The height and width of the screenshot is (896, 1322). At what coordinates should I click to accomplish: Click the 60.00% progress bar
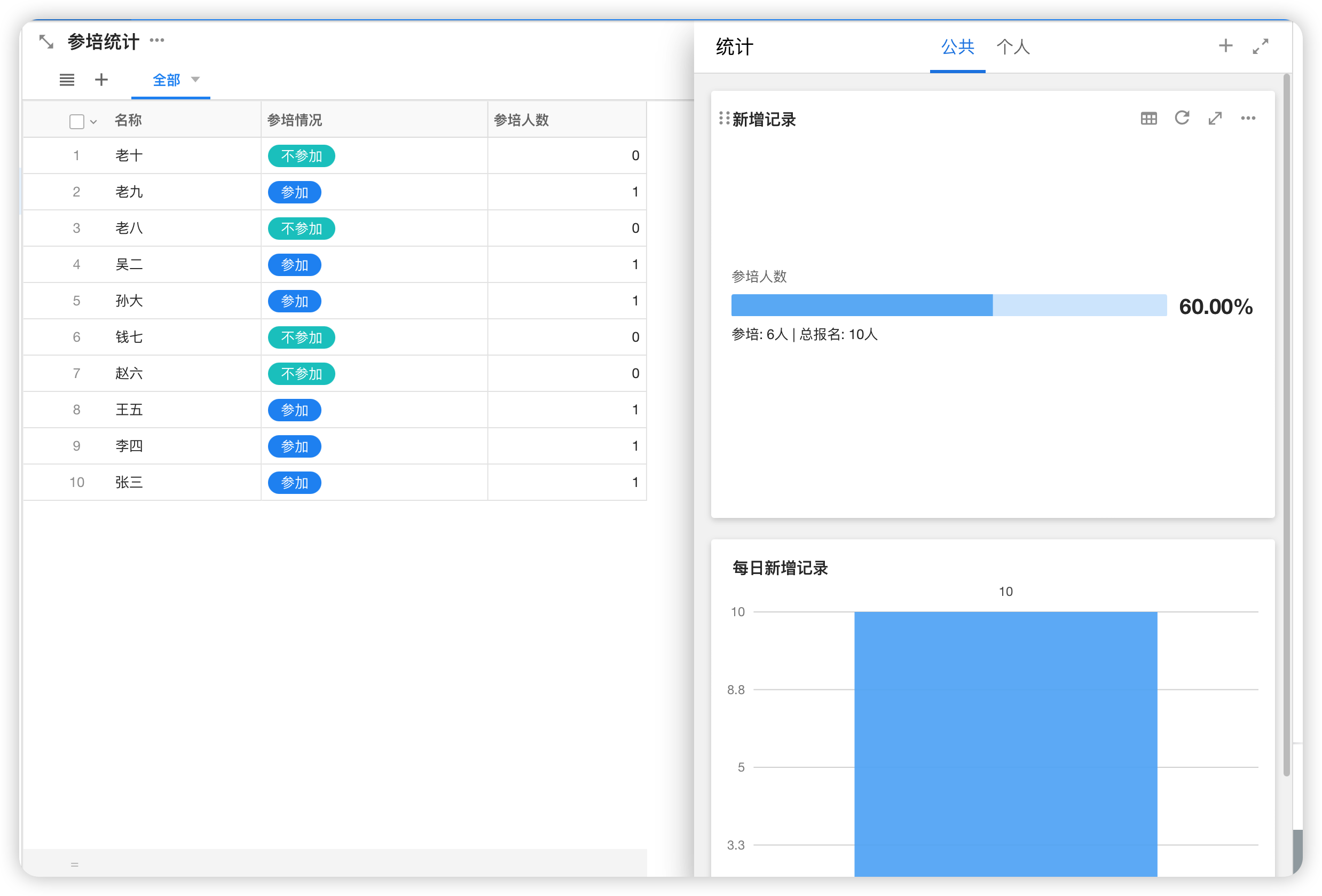click(948, 305)
